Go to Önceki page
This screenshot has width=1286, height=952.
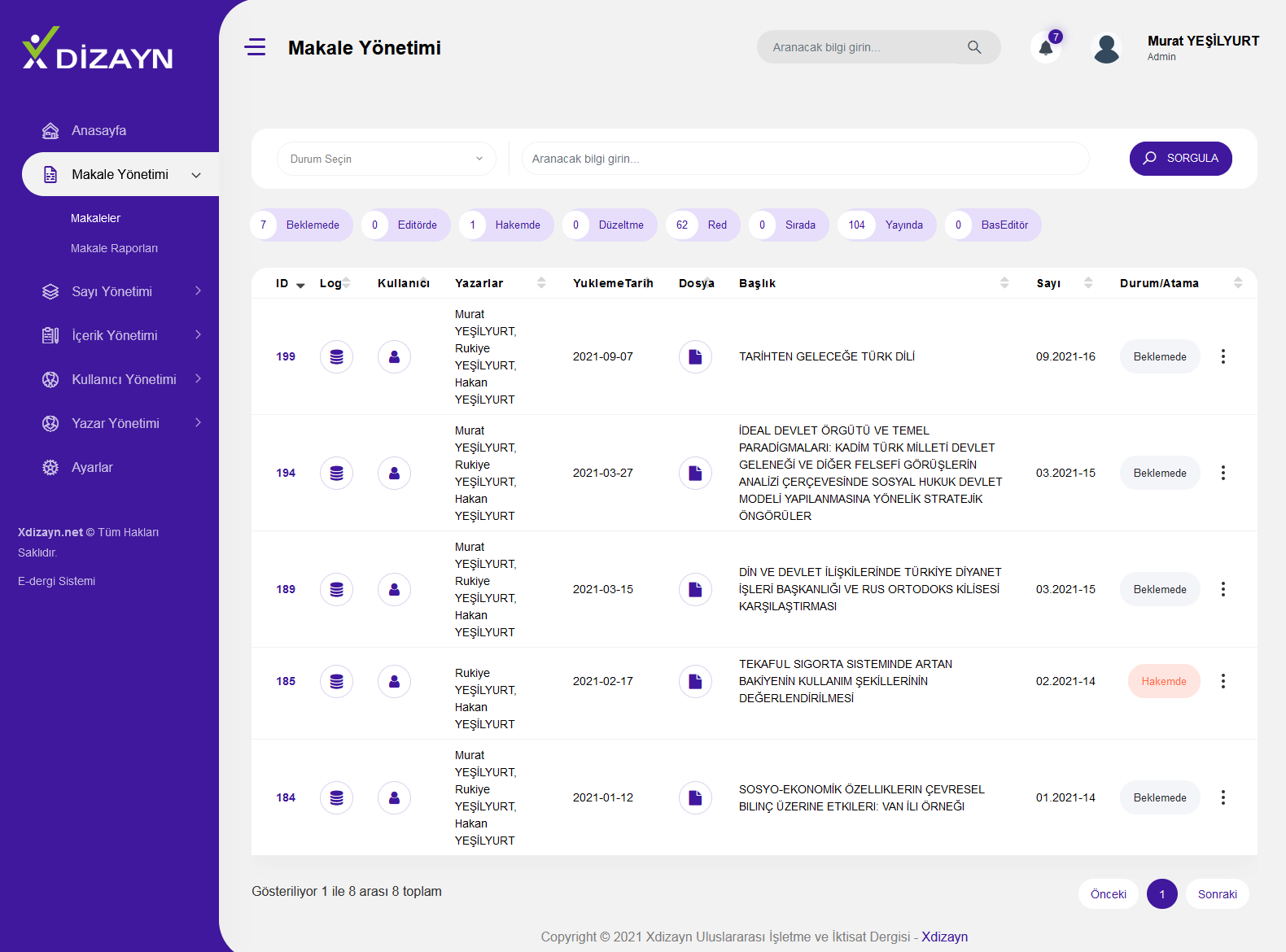coord(1109,893)
